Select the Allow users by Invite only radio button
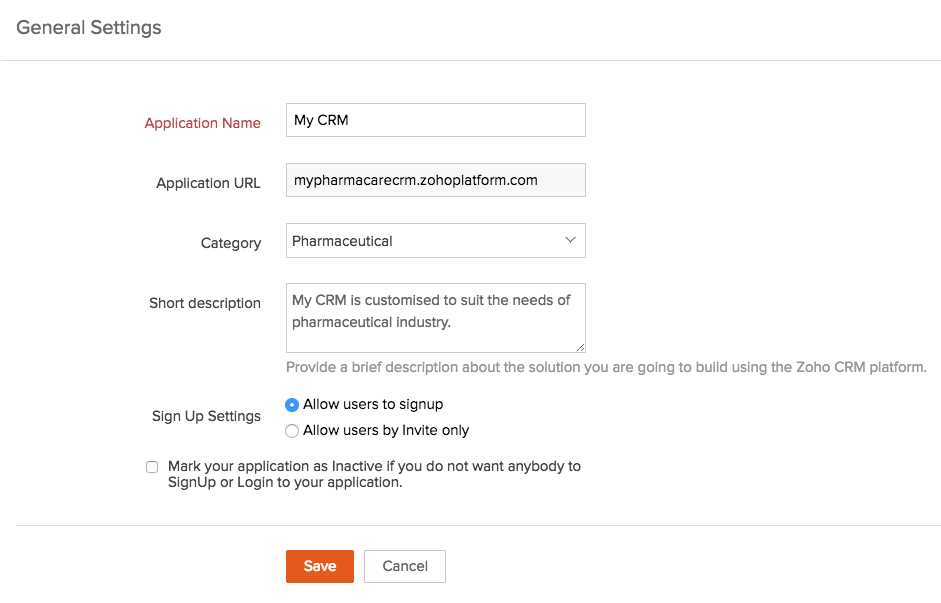The height and width of the screenshot is (603, 941). coord(292,431)
